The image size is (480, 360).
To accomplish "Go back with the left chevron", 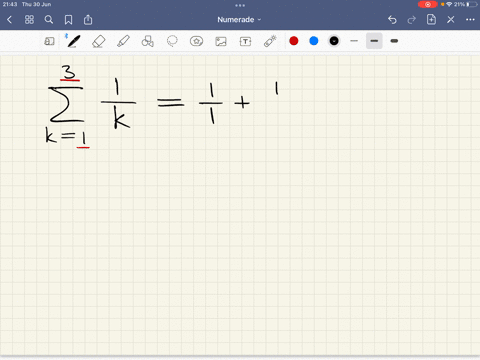I will (9, 20).
